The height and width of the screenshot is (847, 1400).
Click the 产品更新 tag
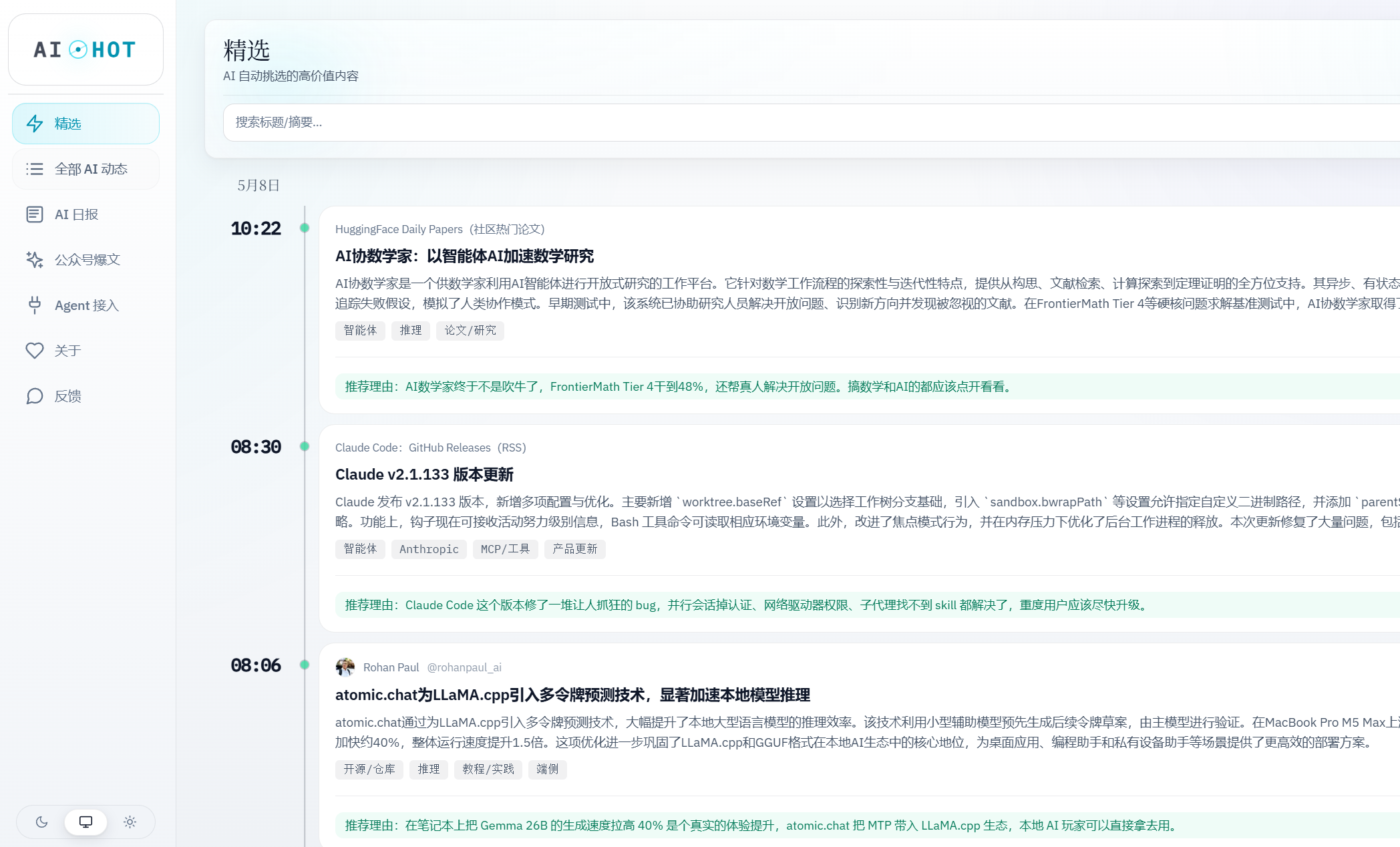pos(575,549)
